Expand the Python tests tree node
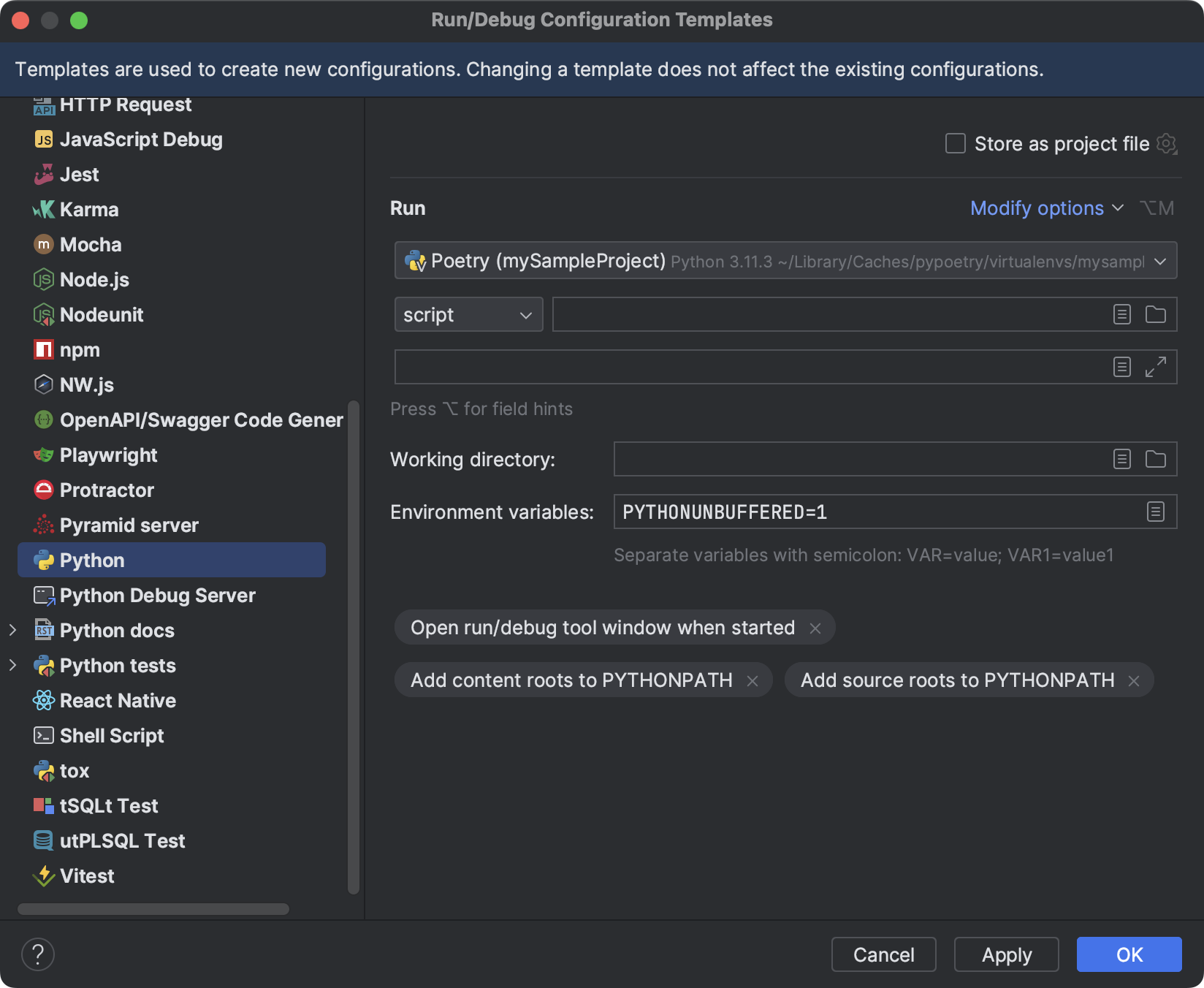1204x988 pixels. [13, 665]
